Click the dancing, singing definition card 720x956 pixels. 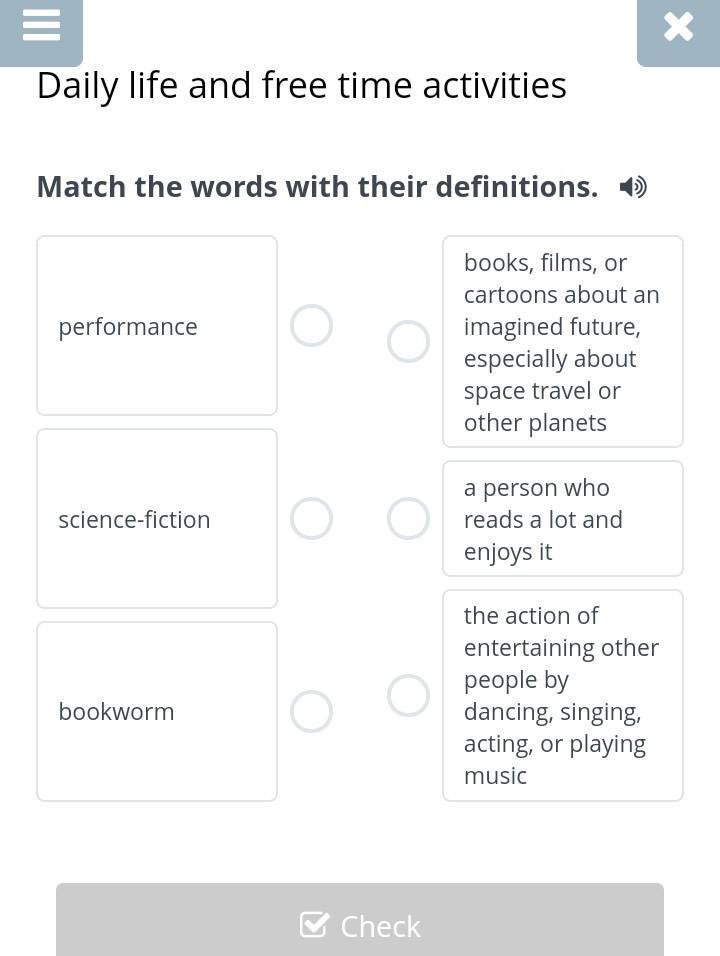click(x=563, y=695)
